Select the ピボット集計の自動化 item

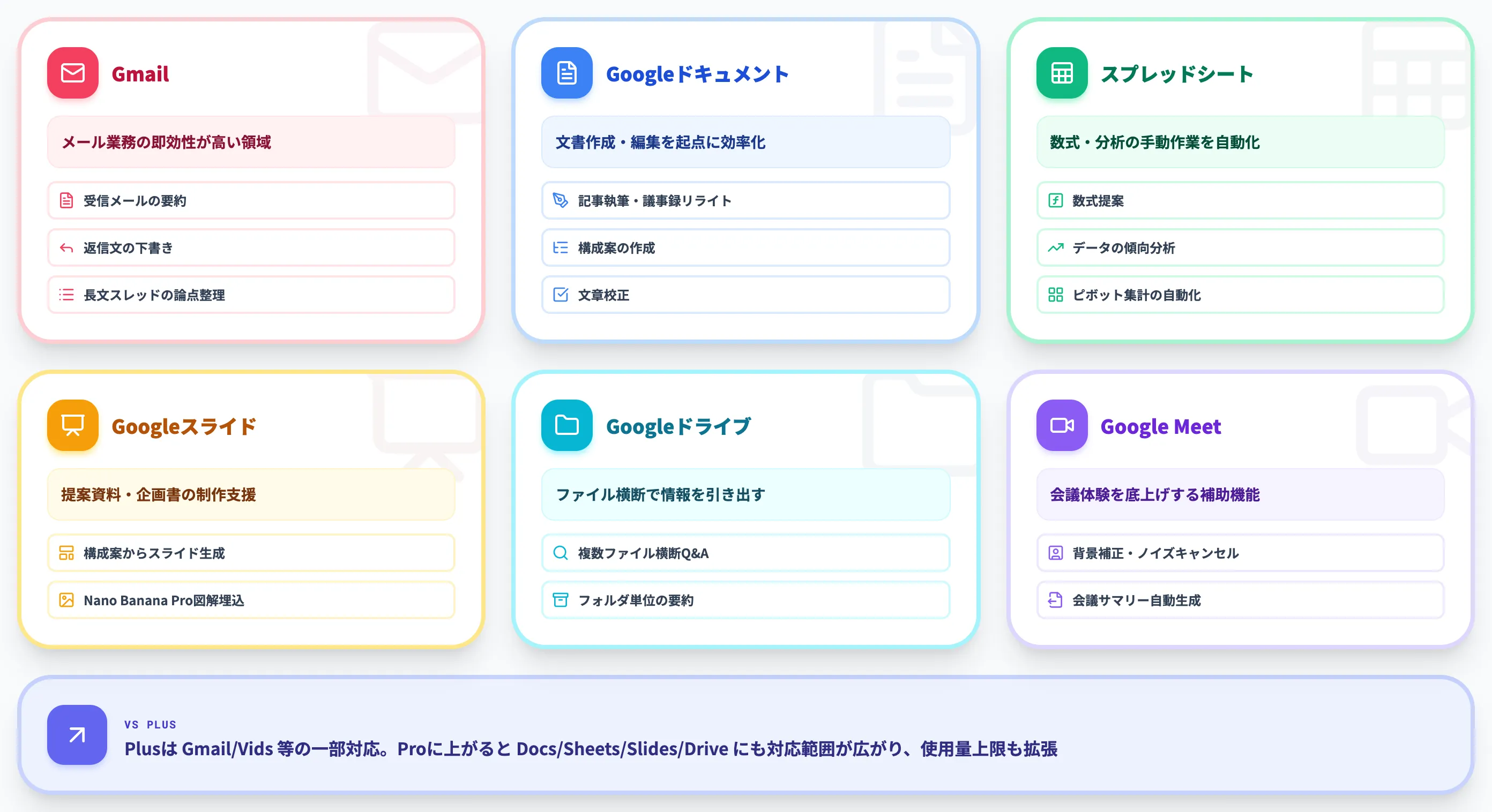click(x=1240, y=295)
